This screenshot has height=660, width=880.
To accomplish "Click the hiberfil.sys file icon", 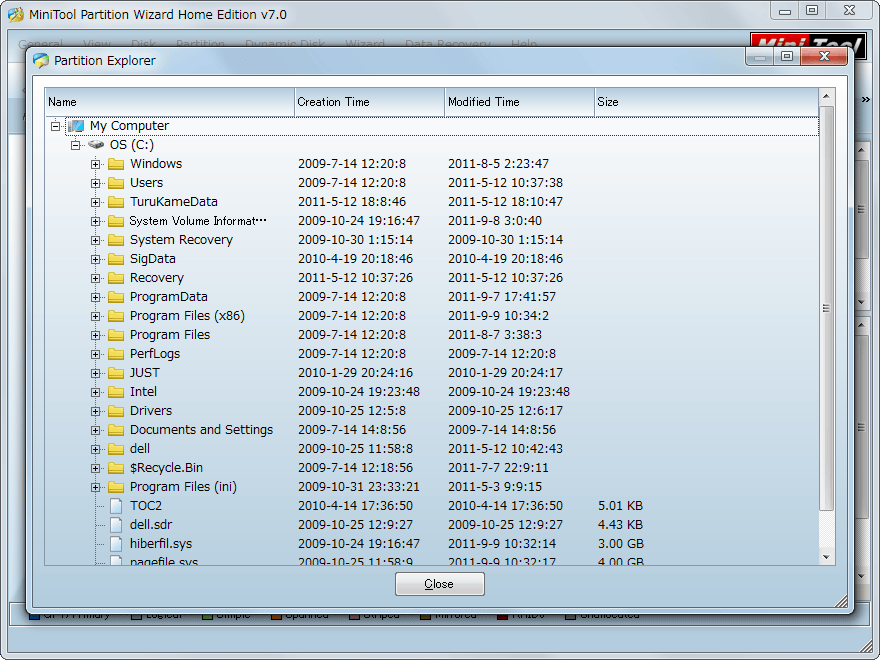I will tap(116, 544).
